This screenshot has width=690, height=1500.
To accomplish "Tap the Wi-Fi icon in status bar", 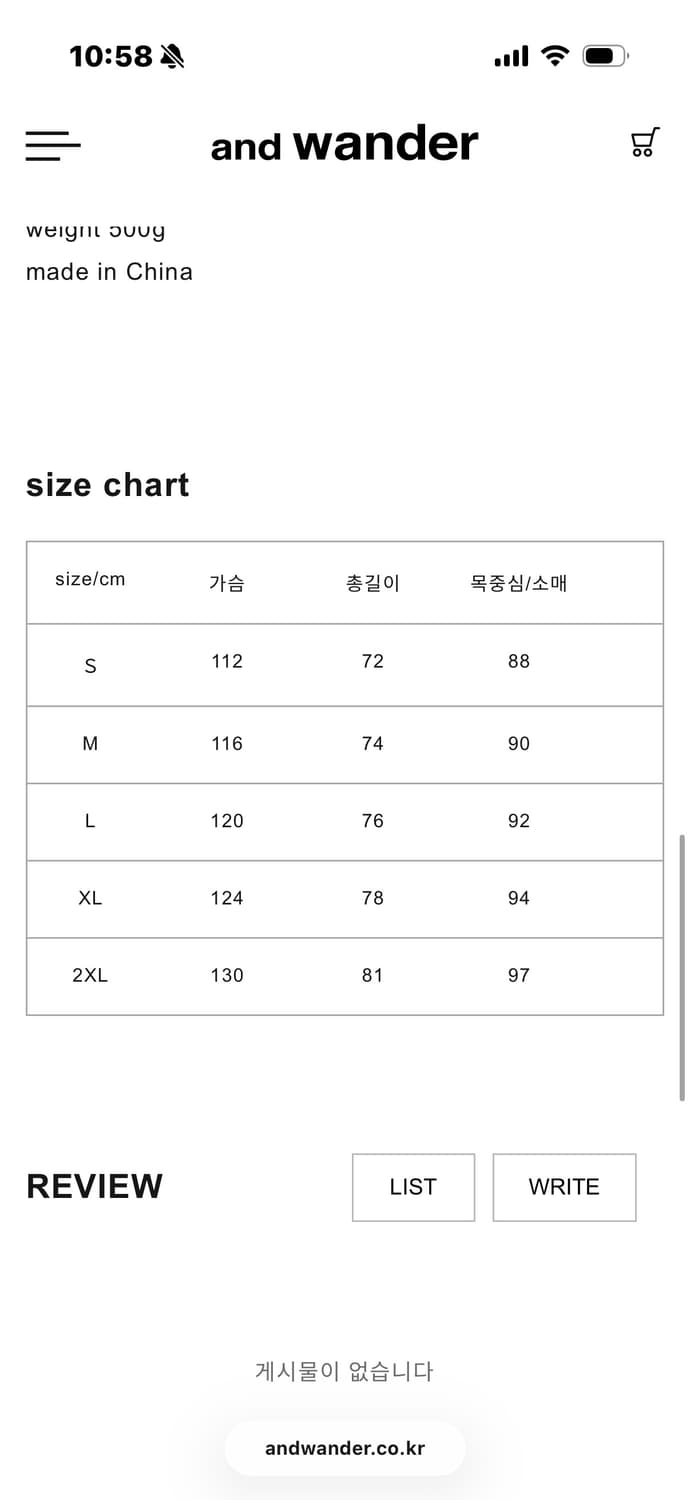I will tap(553, 57).
